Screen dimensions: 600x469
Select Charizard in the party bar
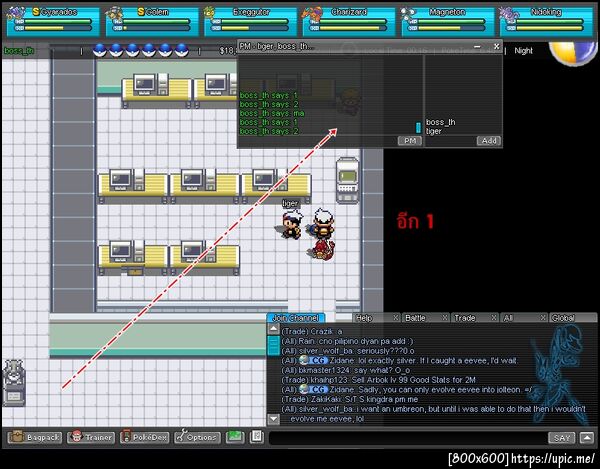coord(349,21)
